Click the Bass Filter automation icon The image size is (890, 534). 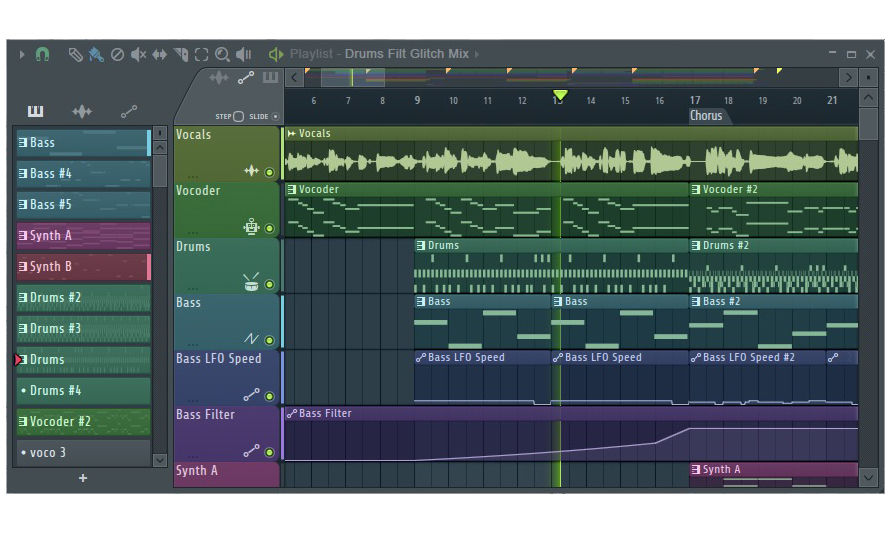click(x=251, y=450)
